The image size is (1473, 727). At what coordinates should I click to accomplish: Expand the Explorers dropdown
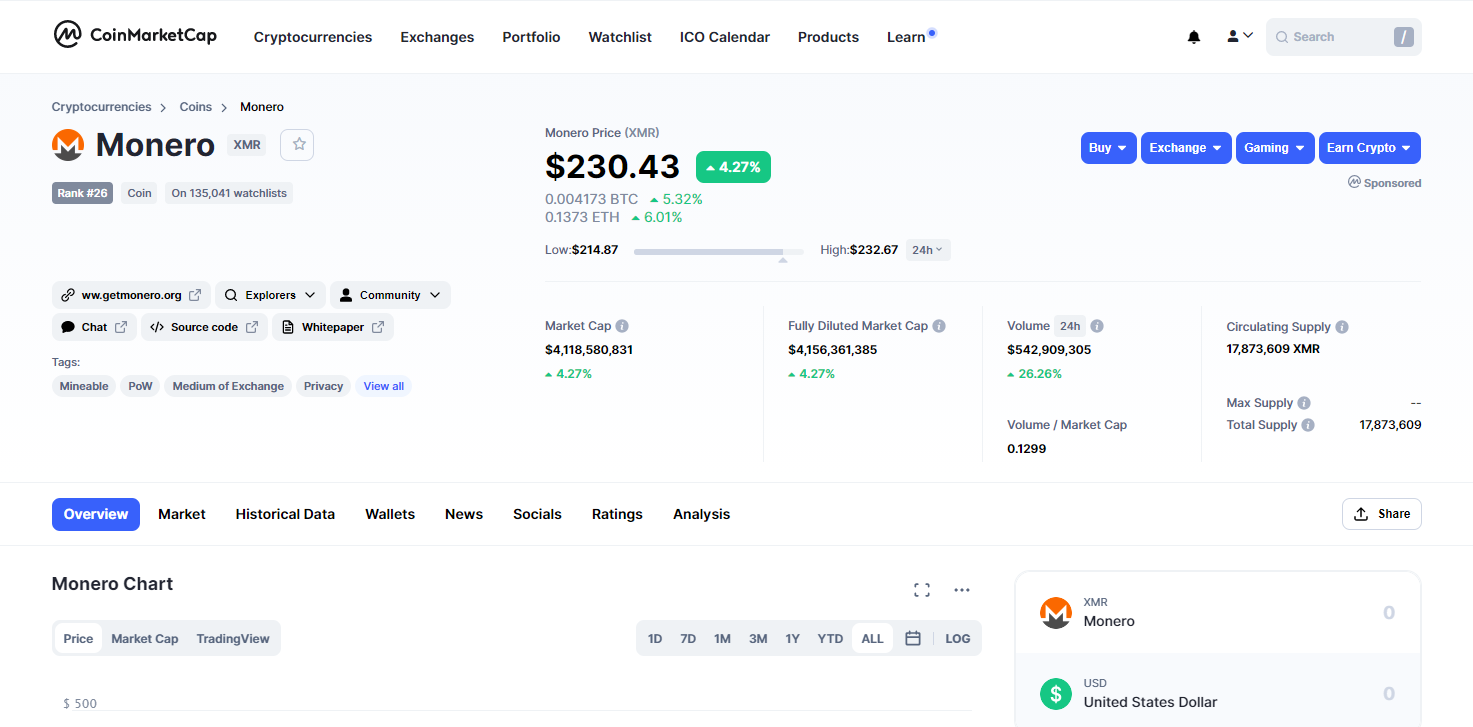270,295
